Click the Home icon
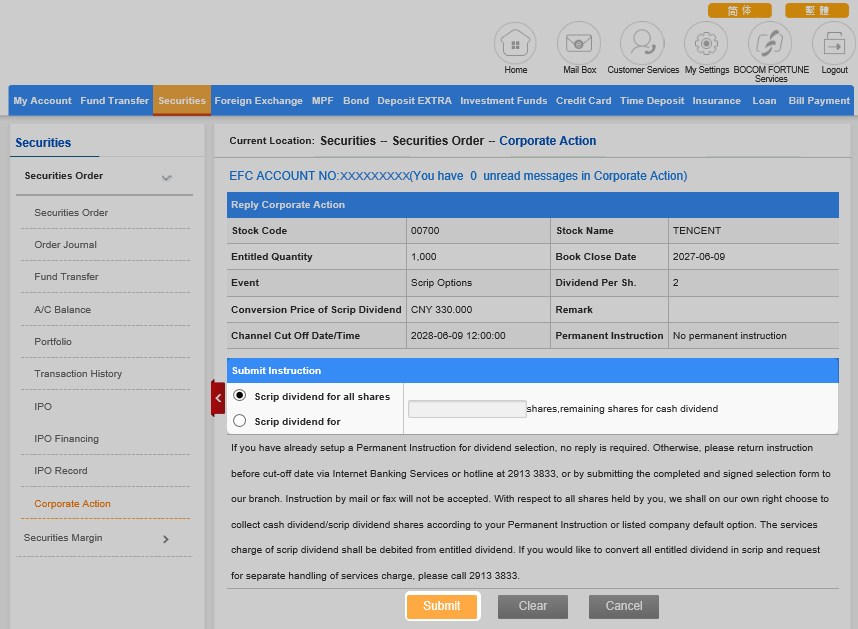This screenshot has width=858, height=629. (x=516, y=44)
